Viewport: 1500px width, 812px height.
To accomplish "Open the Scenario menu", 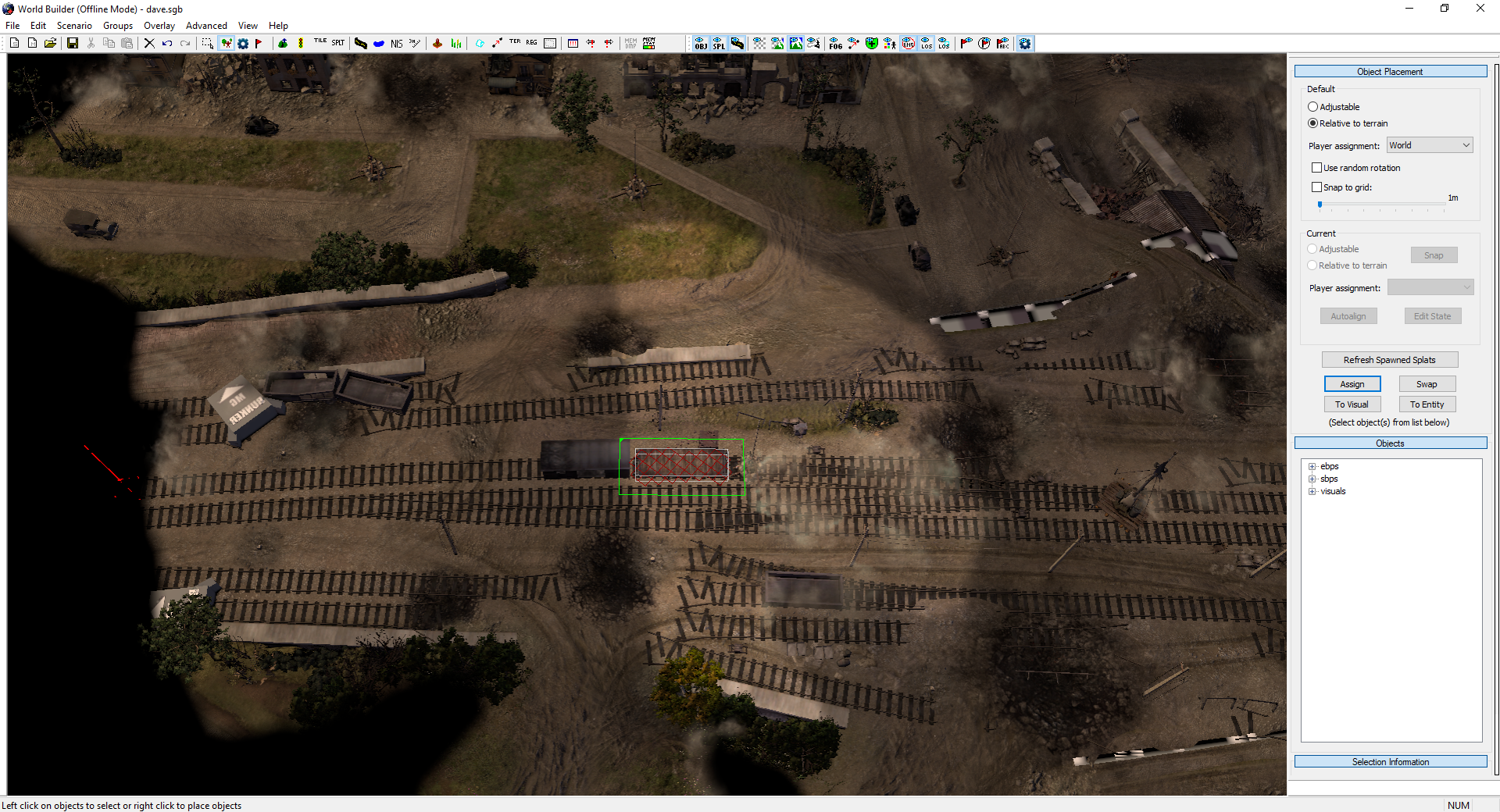I will point(74,26).
